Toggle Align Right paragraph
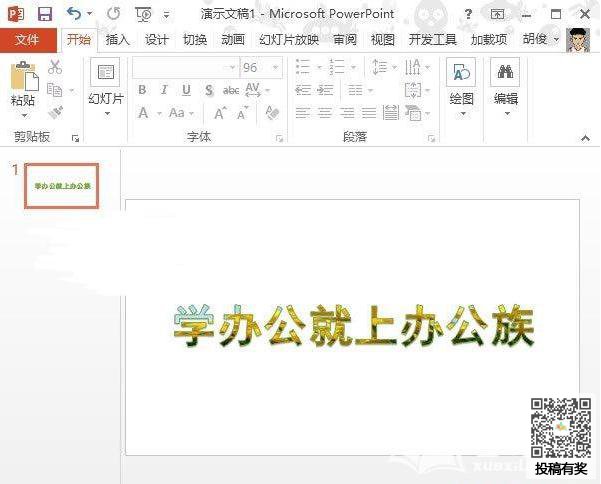 pyautogui.click(x=347, y=113)
